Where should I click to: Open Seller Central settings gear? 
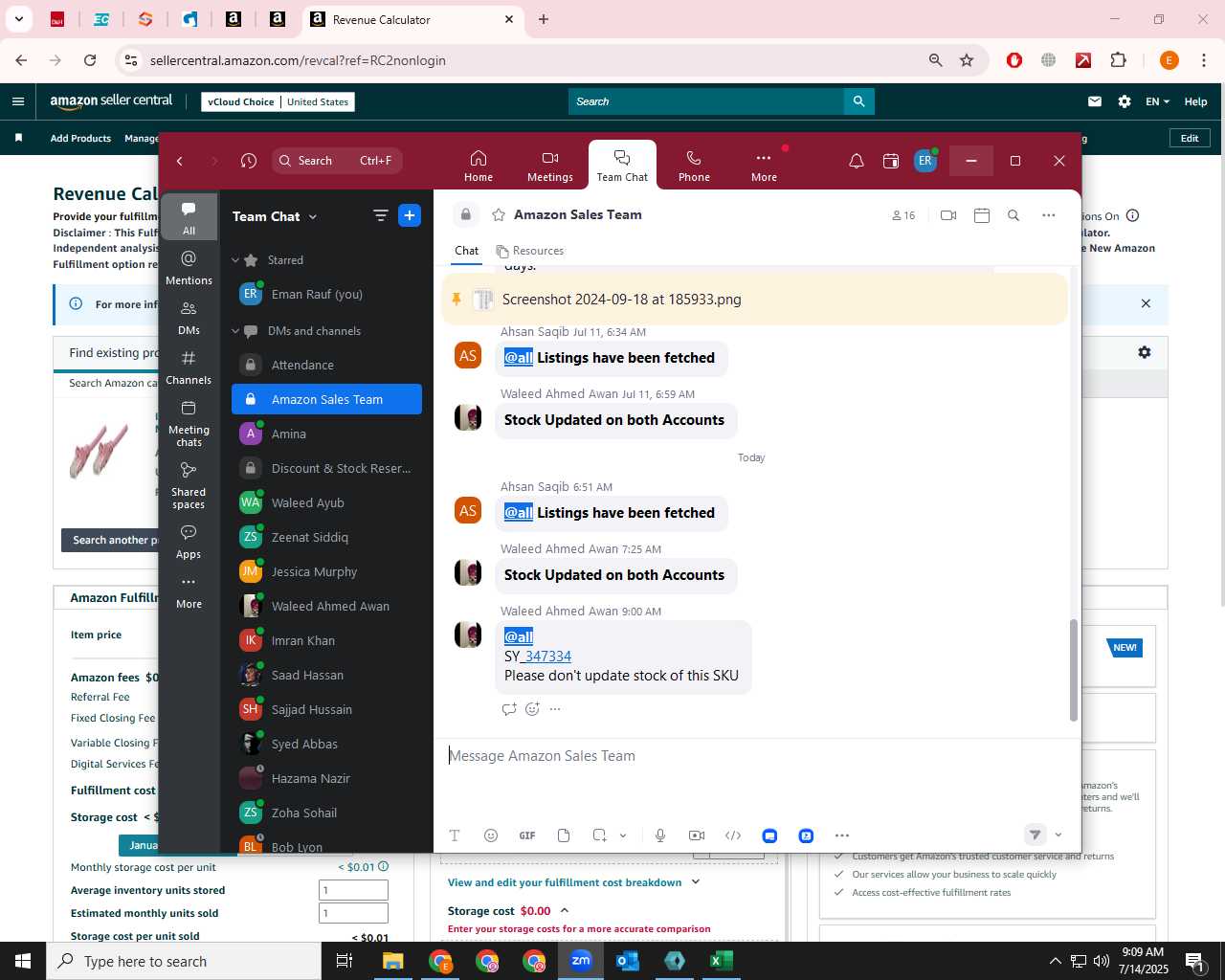[x=1125, y=101]
